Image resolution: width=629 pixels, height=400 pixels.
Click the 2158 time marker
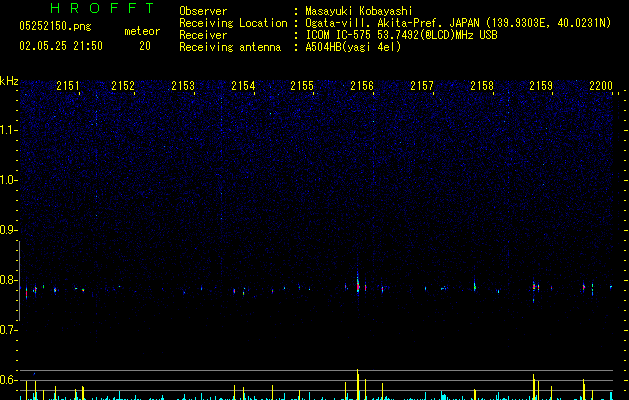[482, 85]
